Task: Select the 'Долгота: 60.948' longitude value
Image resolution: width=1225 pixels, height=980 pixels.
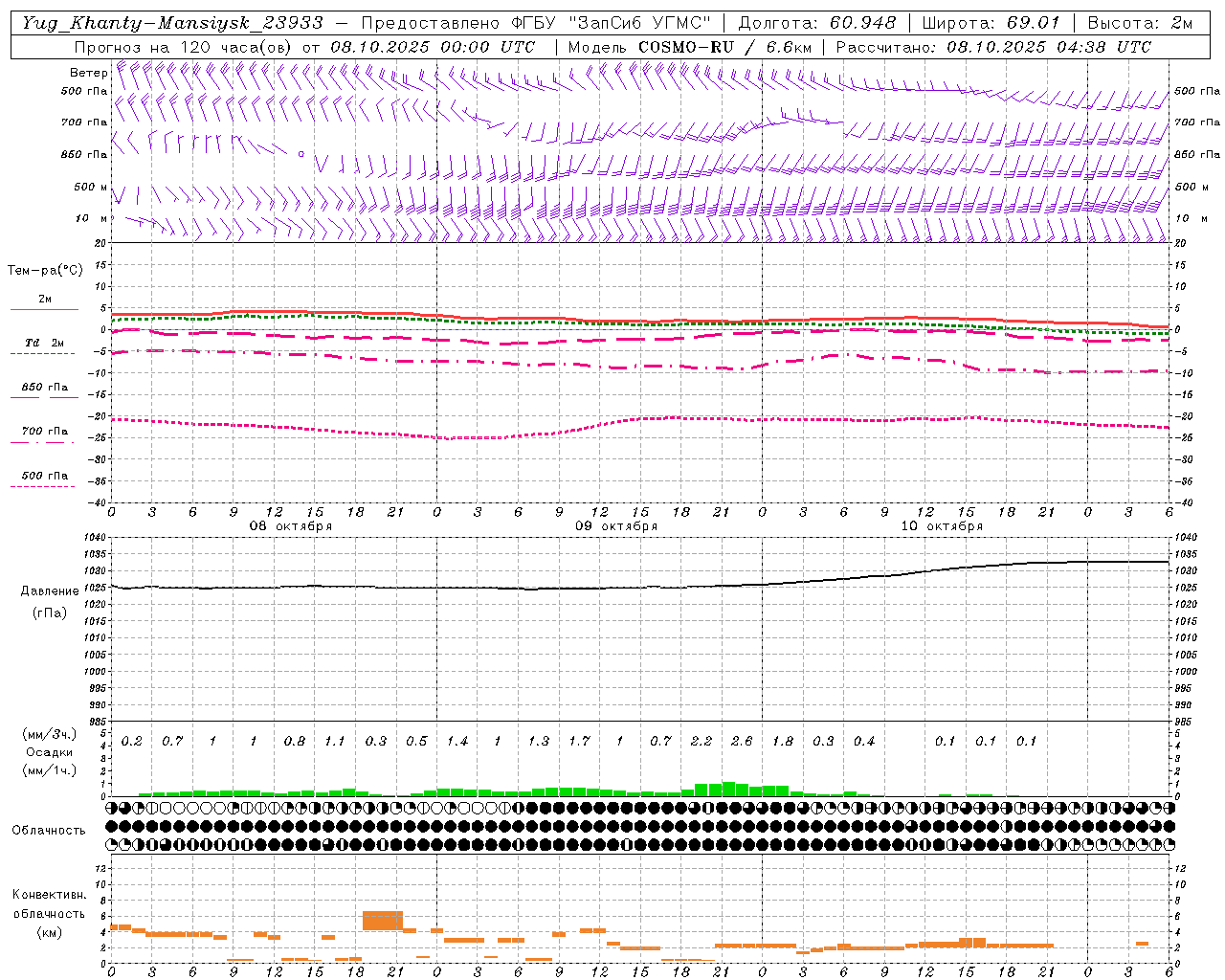Action: pos(817,23)
